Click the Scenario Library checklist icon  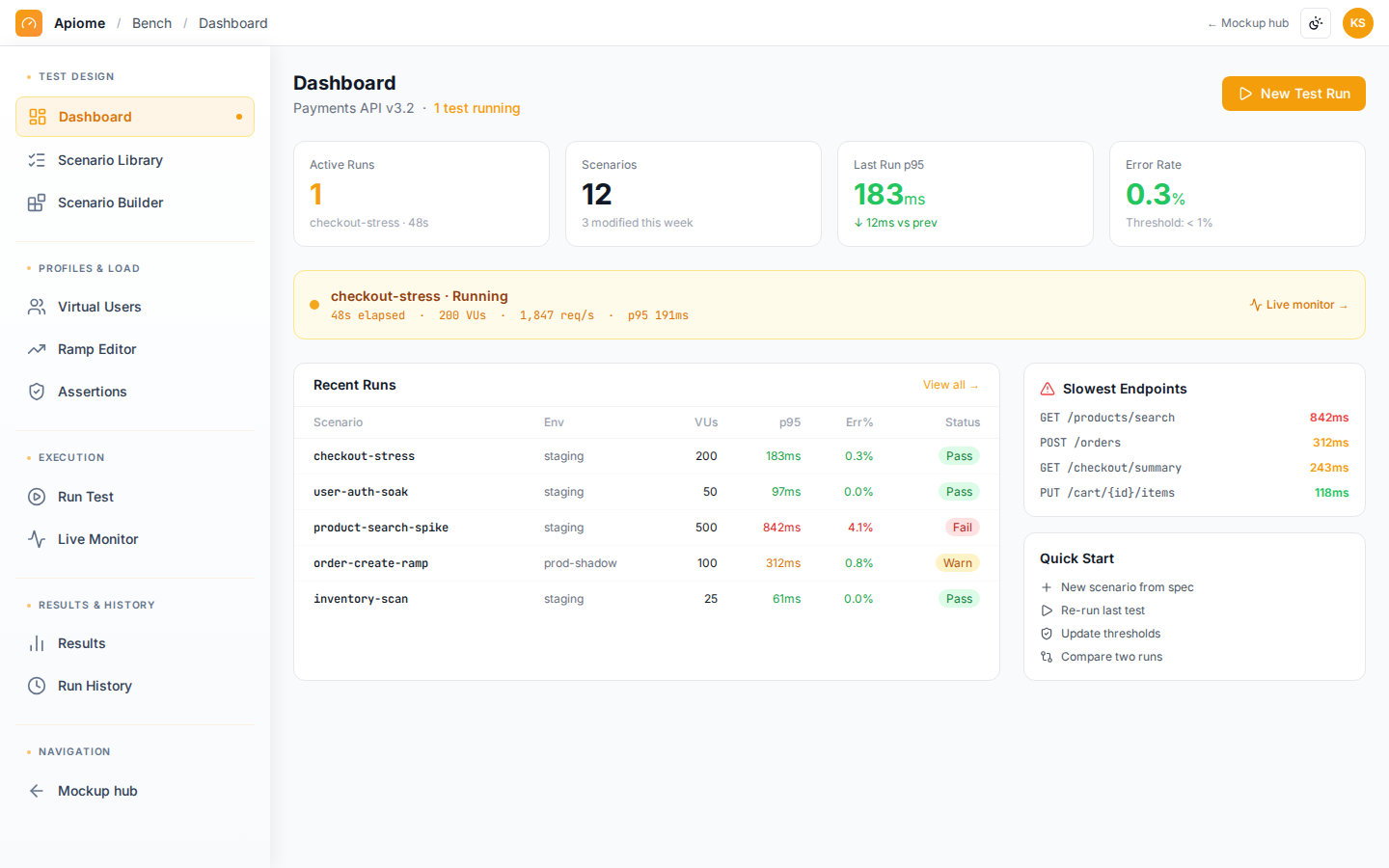click(x=37, y=160)
